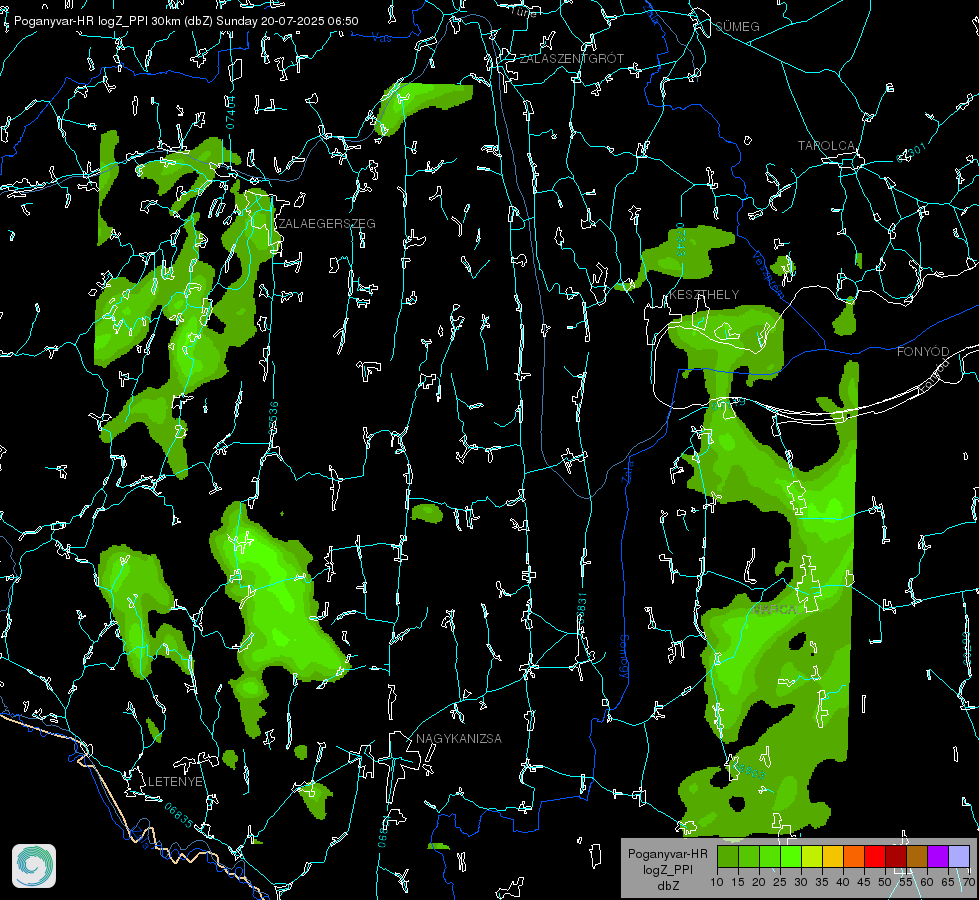This screenshot has height=900, width=979.
Task: Select the 15-20 dBZ green legend swatch
Action: tap(749, 856)
